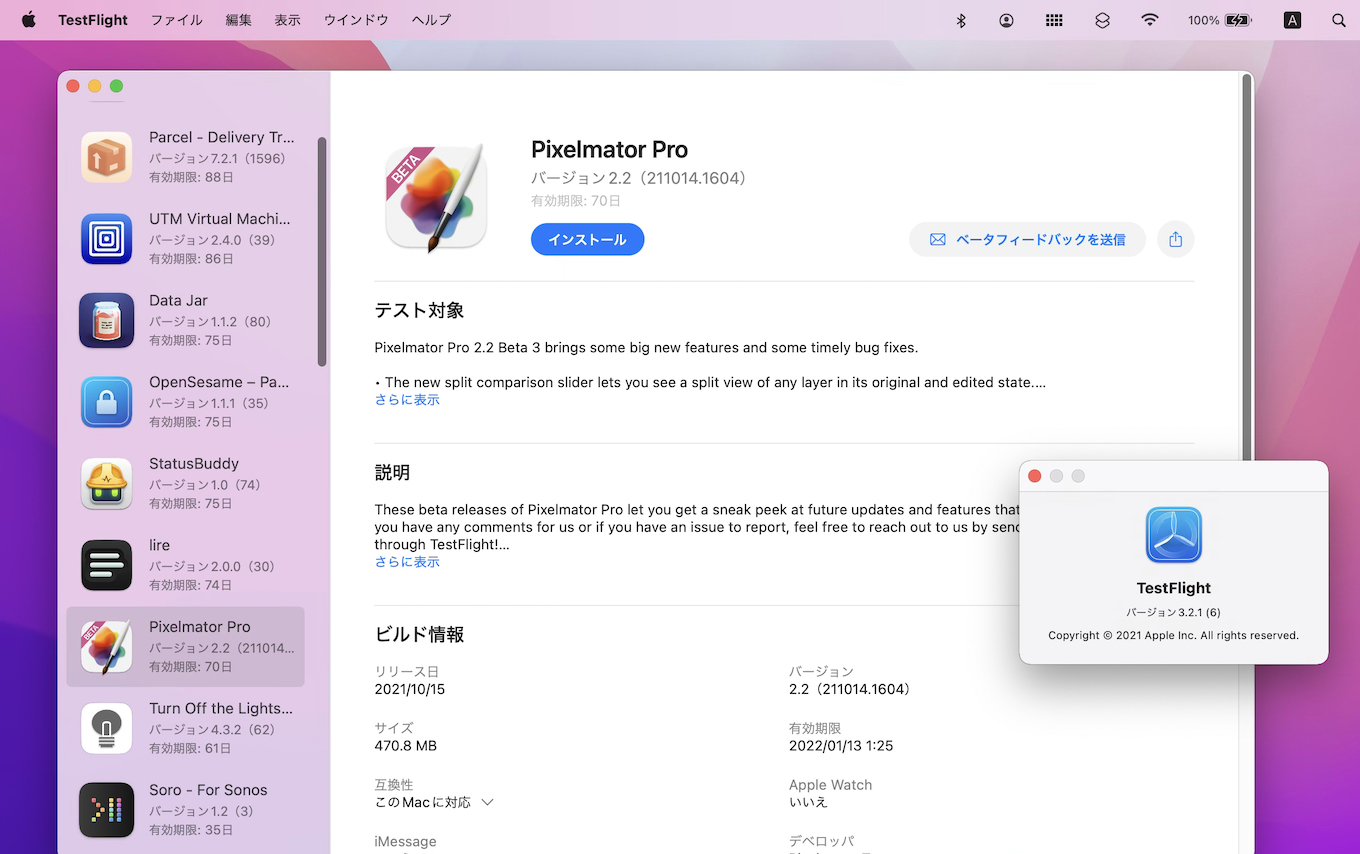Click the battery status icon

coord(1238,20)
